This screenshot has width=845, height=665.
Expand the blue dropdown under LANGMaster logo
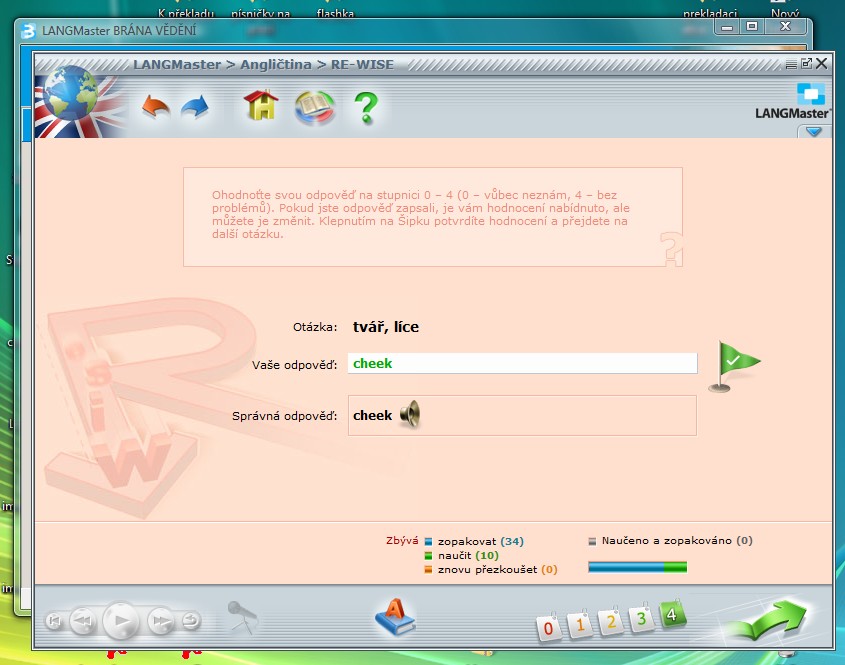tap(814, 131)
